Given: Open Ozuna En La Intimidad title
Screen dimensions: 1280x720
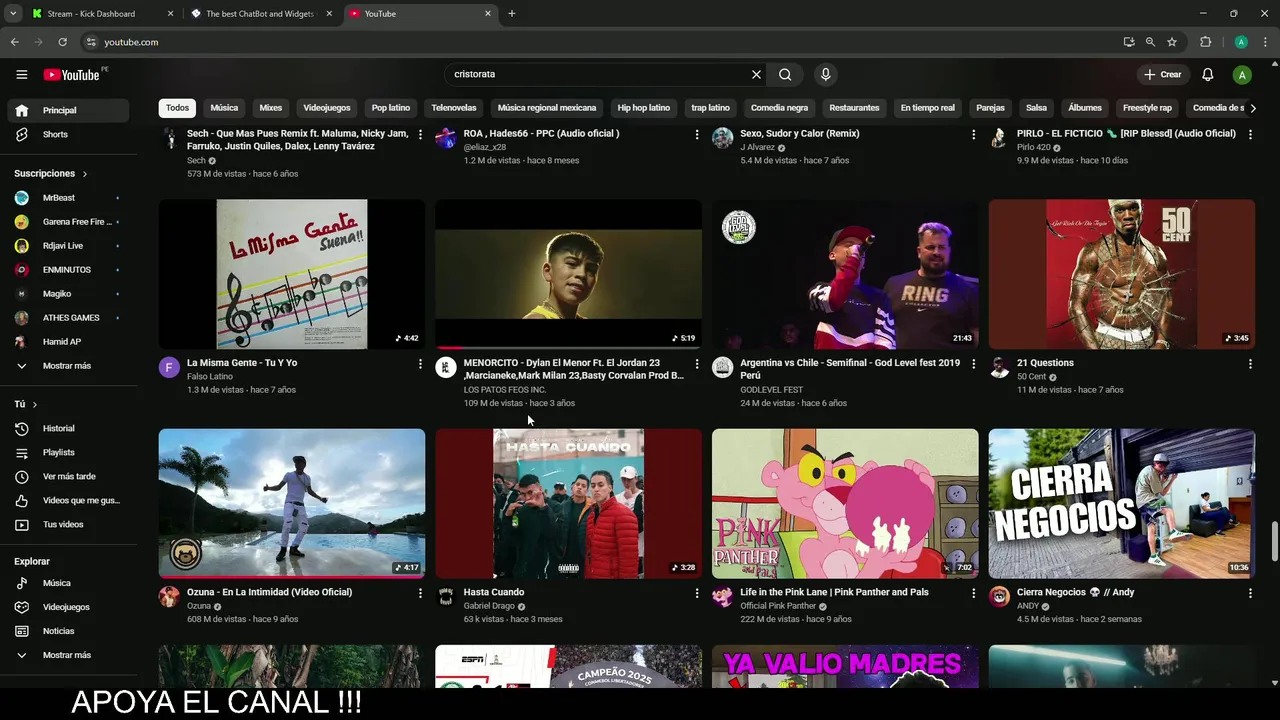Looking at the screenshot, I should [269, 592].
